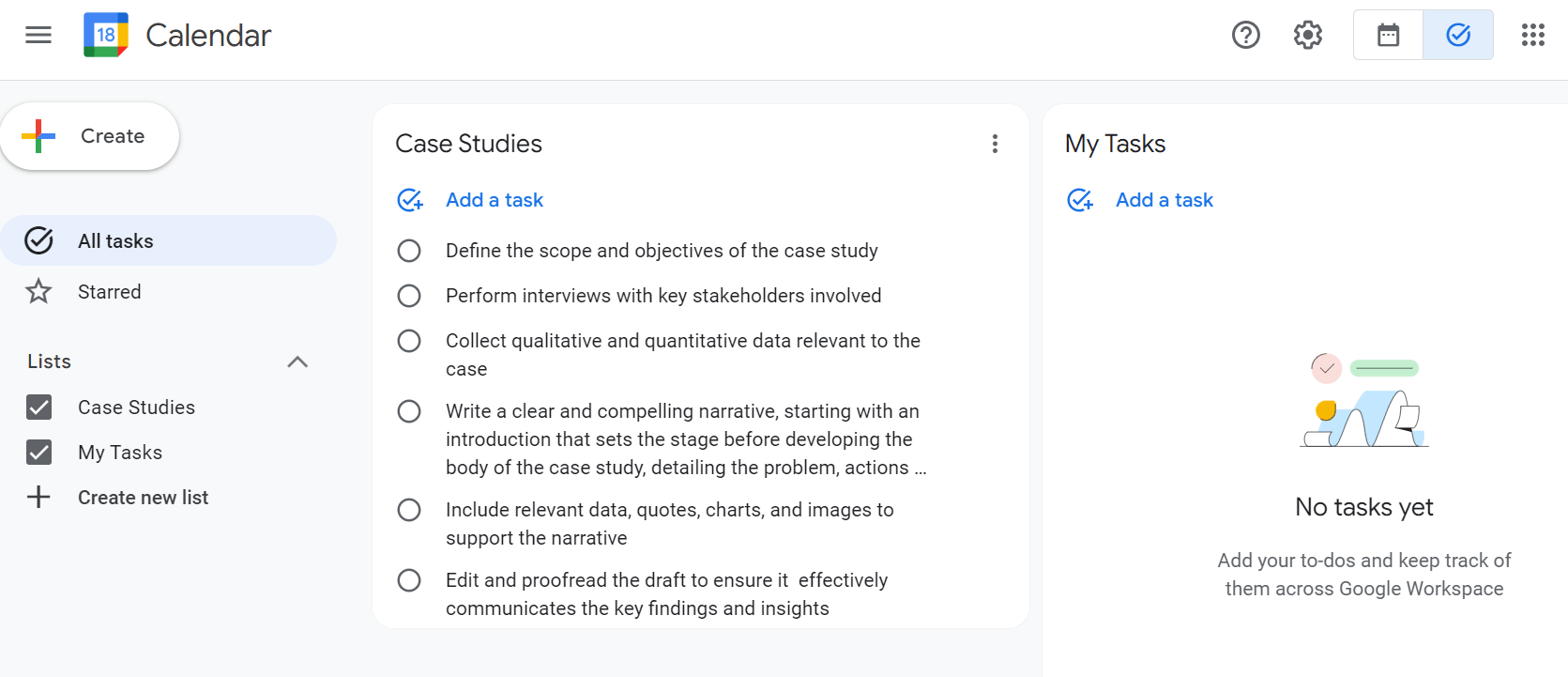Open Case Studies list options menu
1568x677 pixels.
(995, 144)
